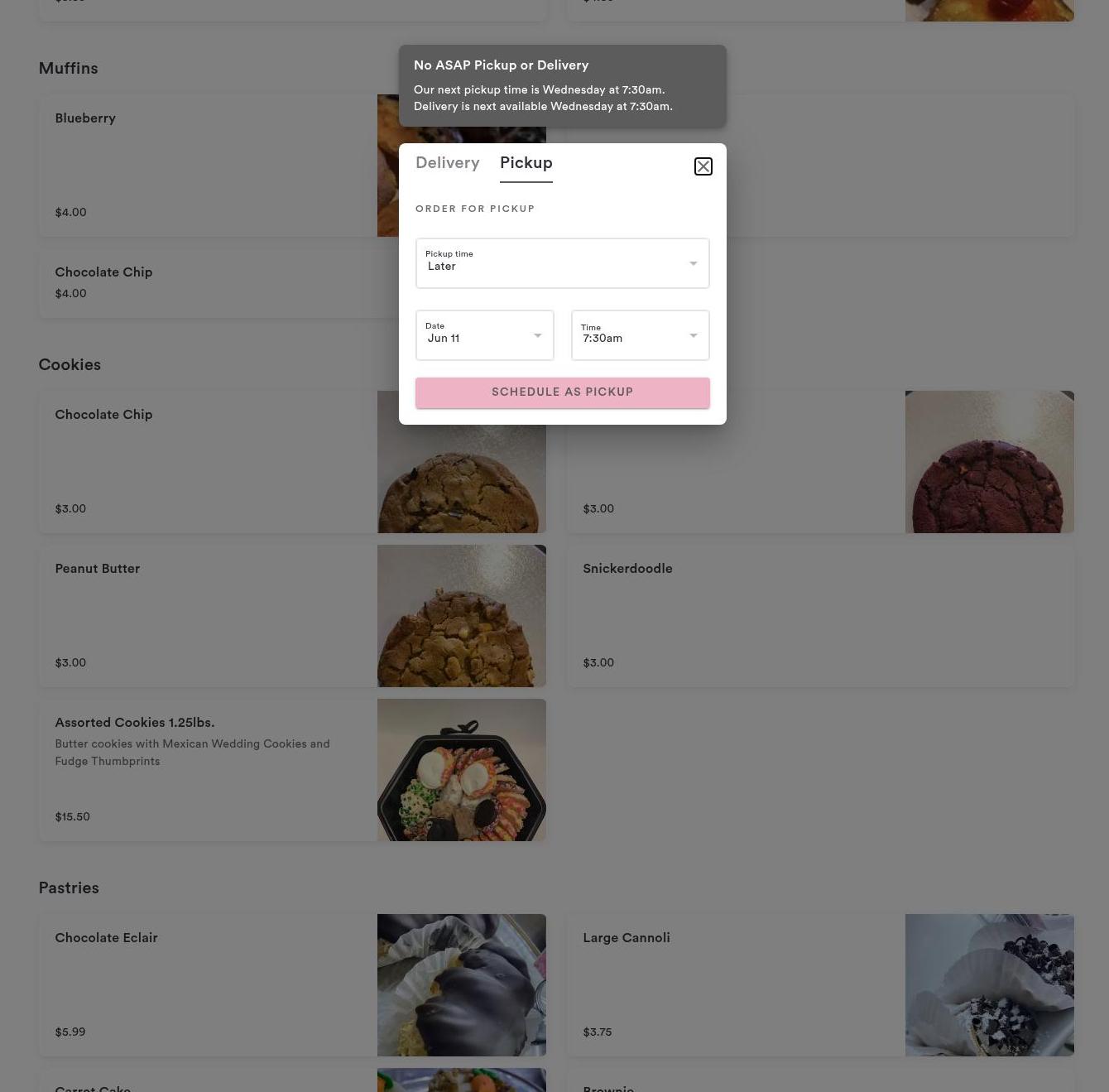The width and height of the screenshot is (1109, 1092).
Task: Open the Chocolate Chip cookie photo
Action: click(461, 479)
